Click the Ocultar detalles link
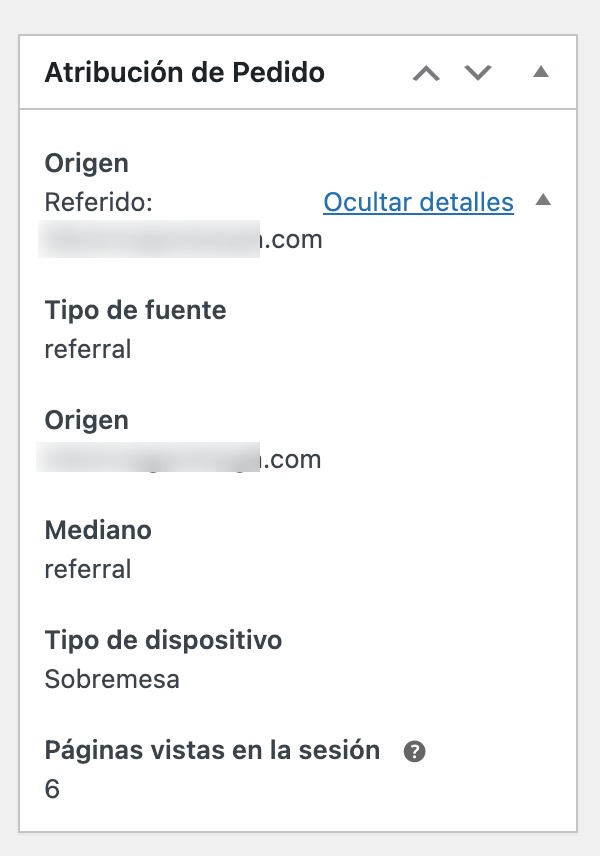The height and width of the screenshot is (856, 600). coord(418,201)
